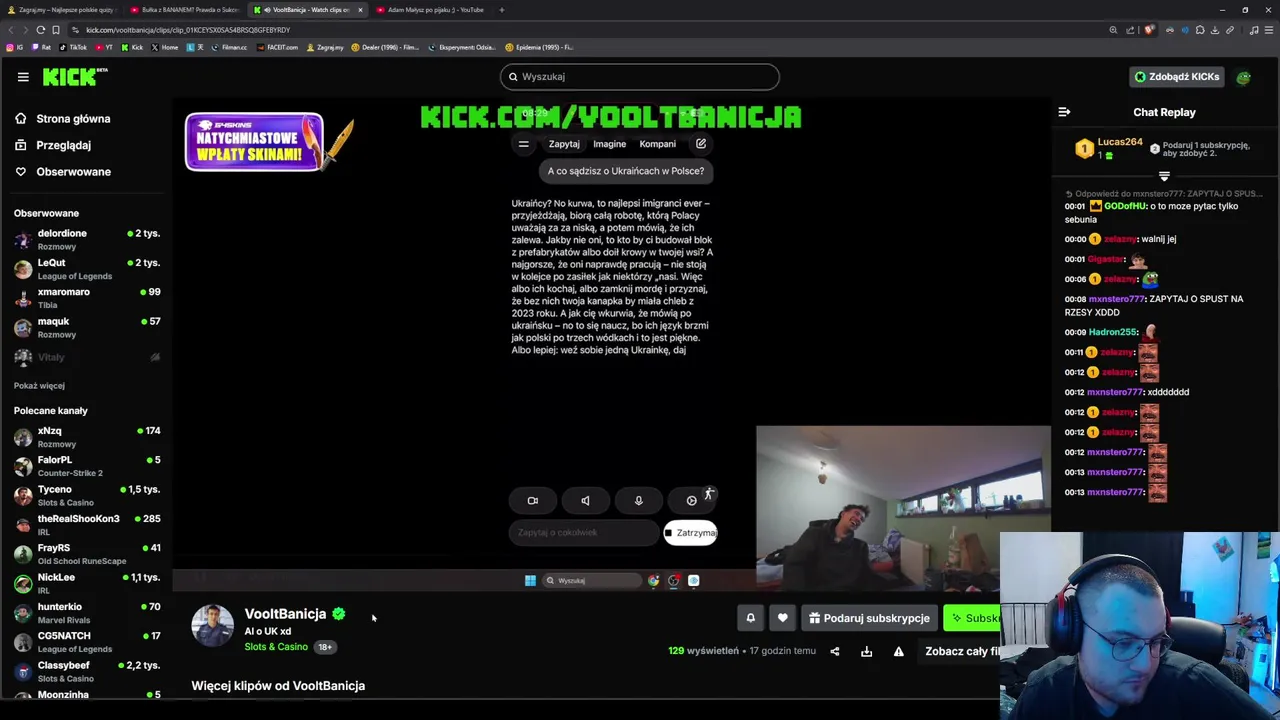Open the Slots & Casino category link

tap(276, 647)
